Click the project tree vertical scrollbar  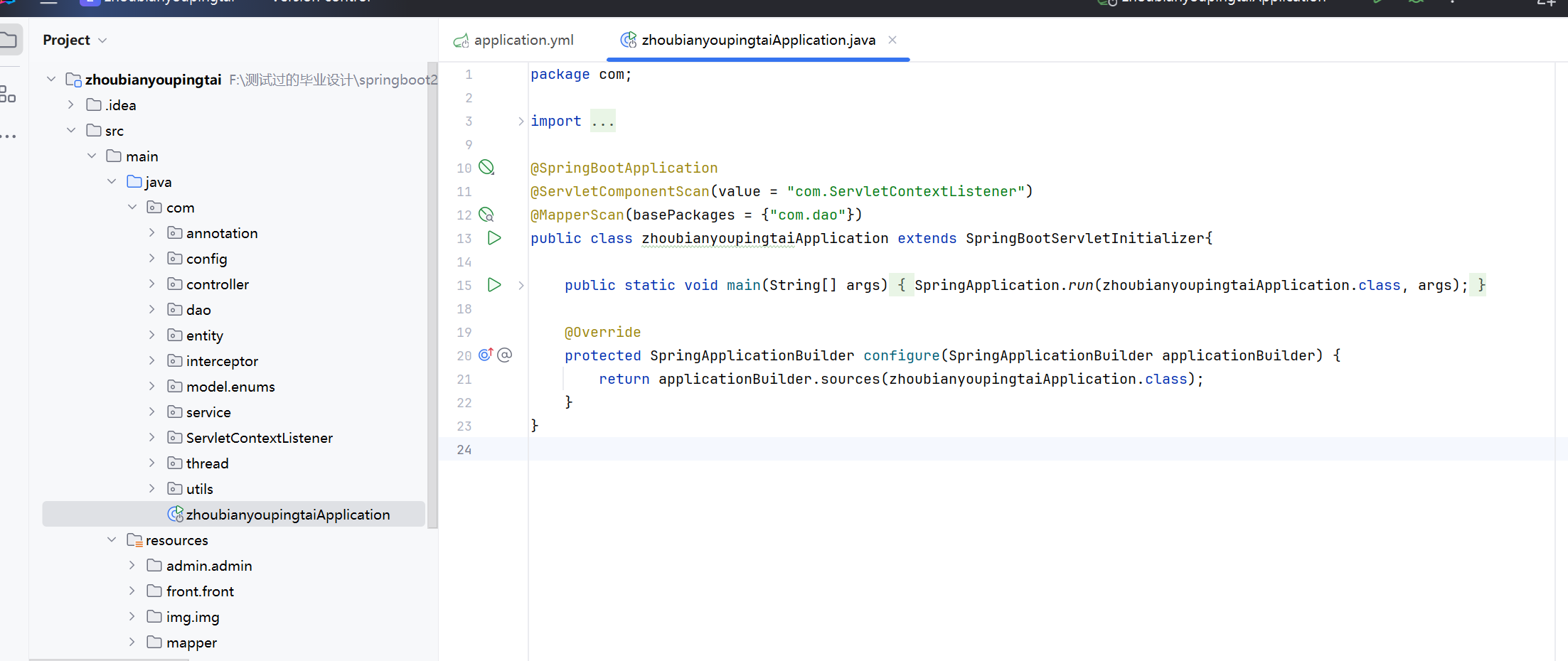(432, 295)
